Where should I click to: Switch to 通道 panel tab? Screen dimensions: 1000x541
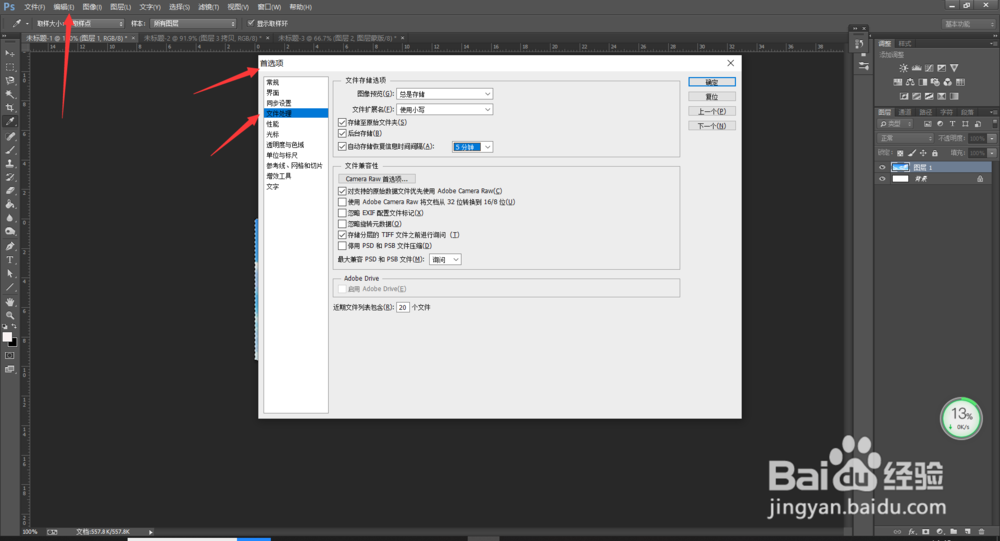(x=905, y=112)
